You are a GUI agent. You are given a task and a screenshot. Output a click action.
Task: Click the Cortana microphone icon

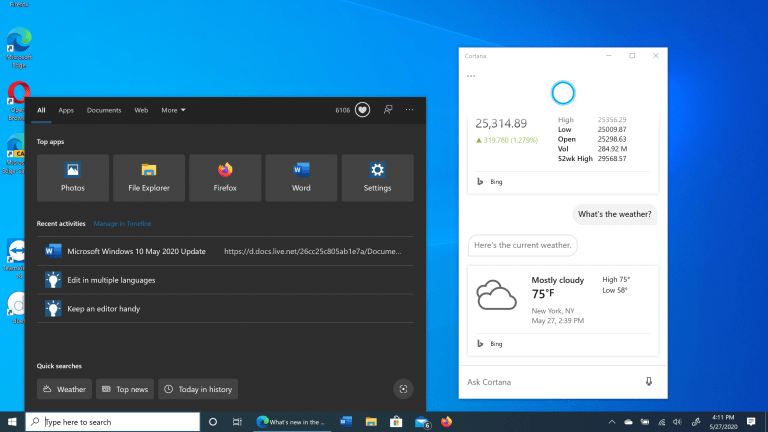pyautogui.click(x=648, y=382)
